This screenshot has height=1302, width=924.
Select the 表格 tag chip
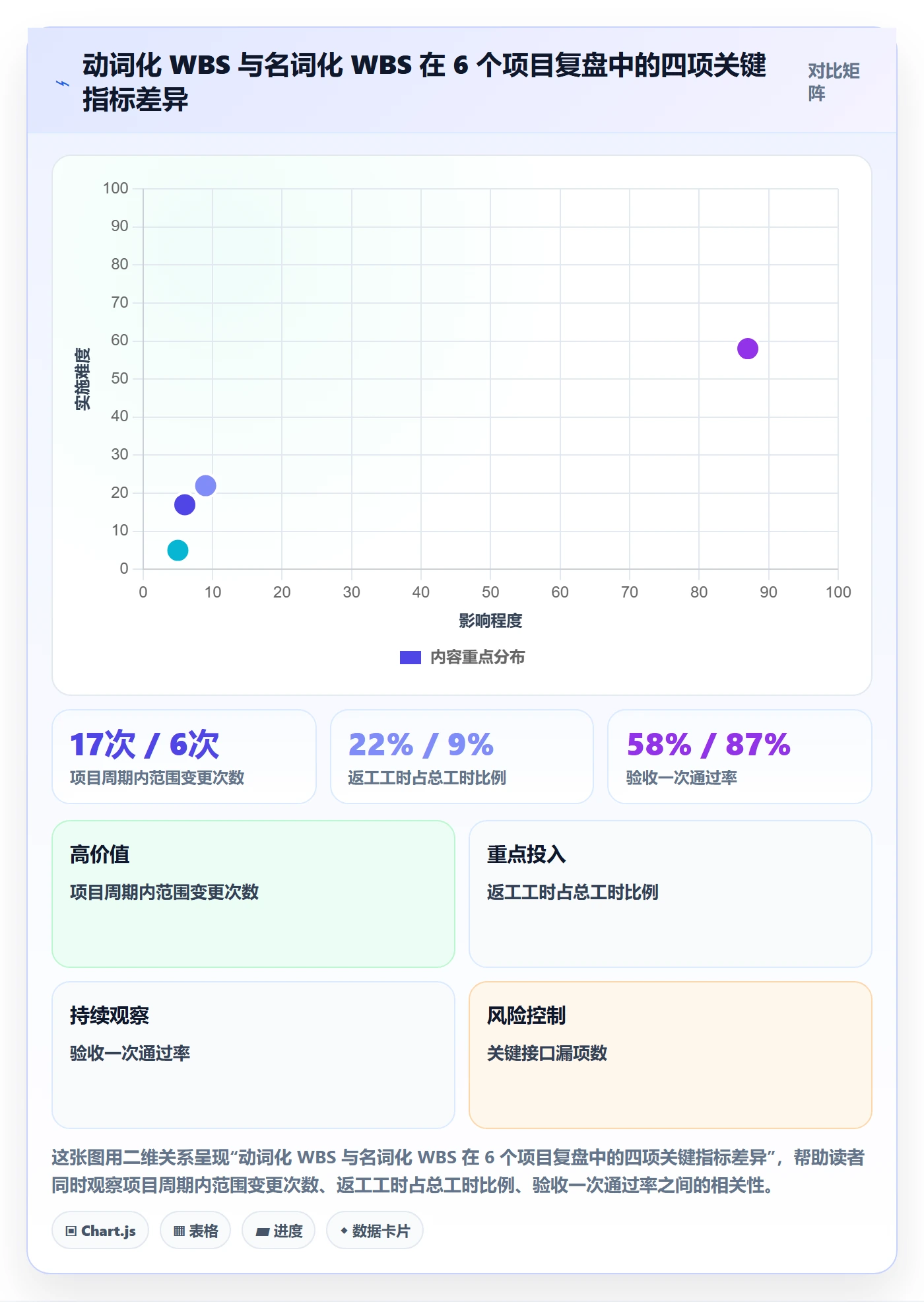coord(195,1230)
